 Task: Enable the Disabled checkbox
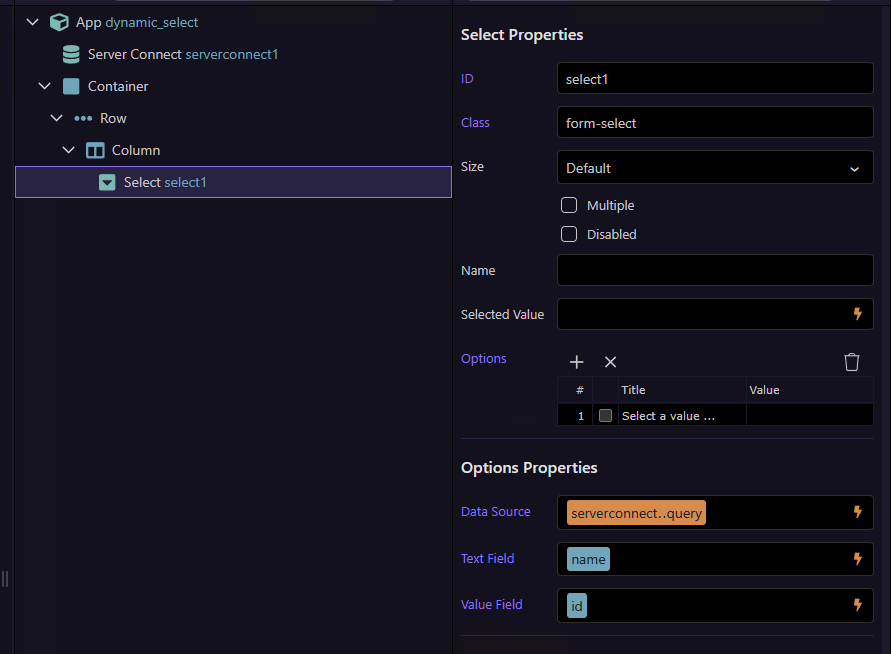(x=569, y=234)
